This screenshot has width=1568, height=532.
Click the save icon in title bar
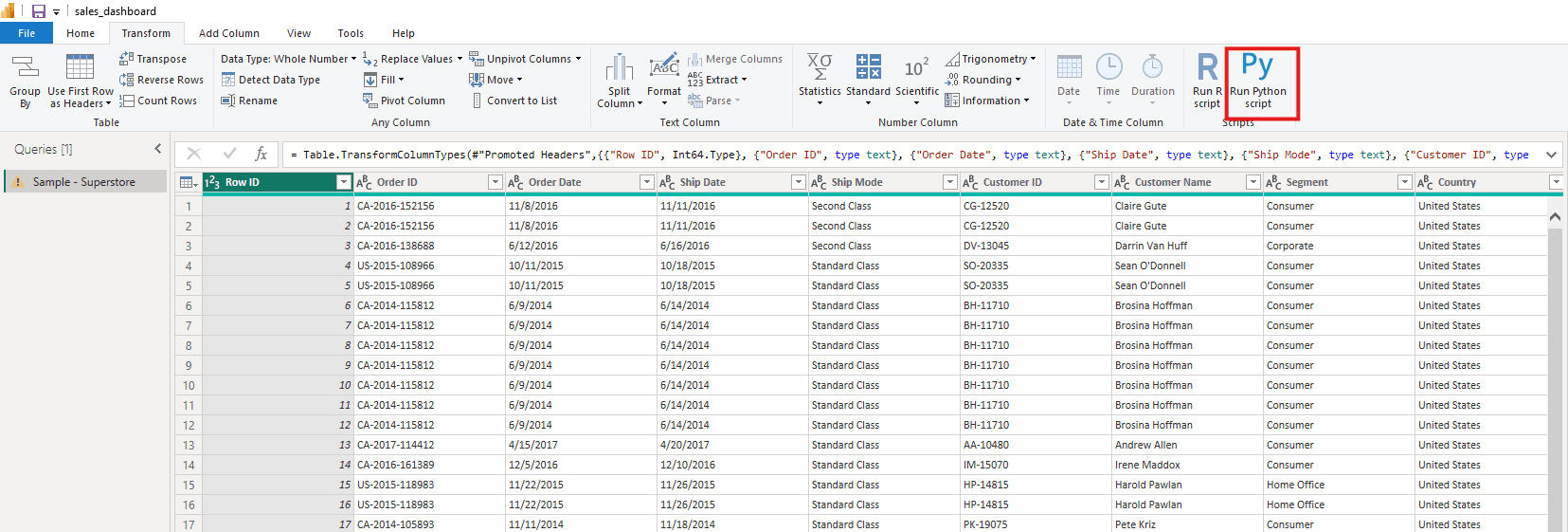click(39, 11)
